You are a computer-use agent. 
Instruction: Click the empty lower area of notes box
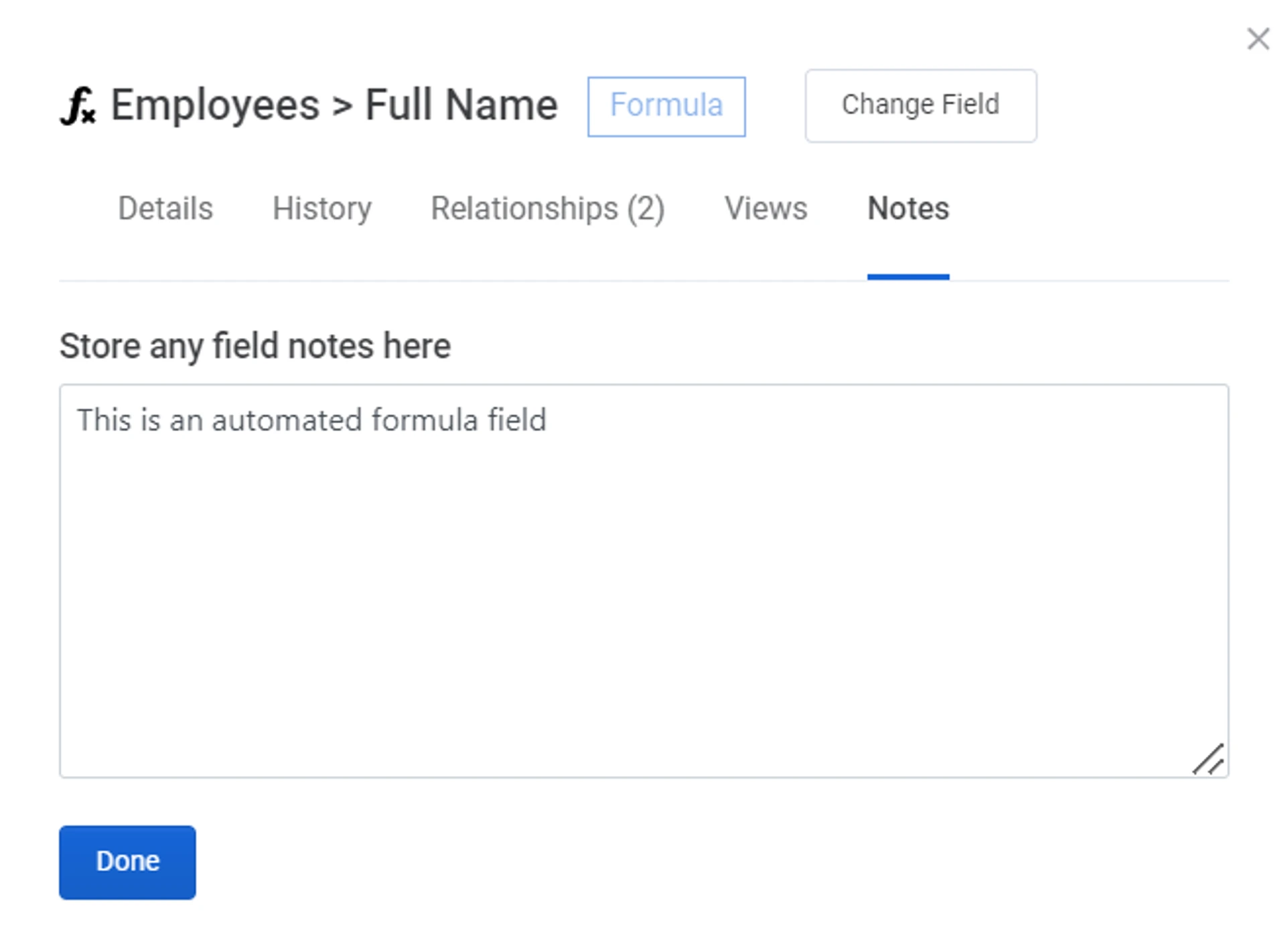(643, 669)
